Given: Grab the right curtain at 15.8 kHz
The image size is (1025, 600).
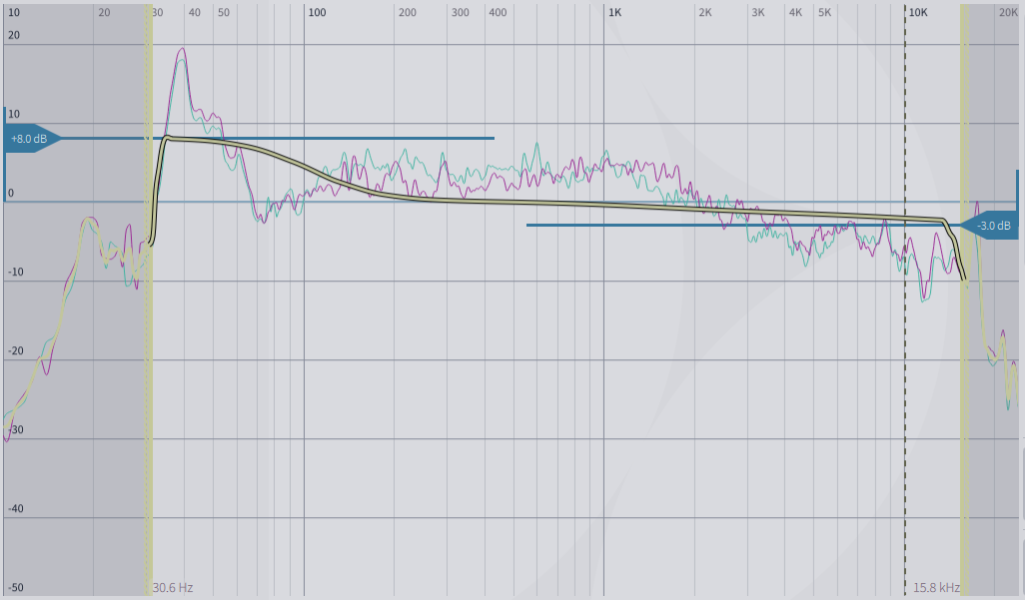Looking at the screenshot, I should [x=963, y=300].
